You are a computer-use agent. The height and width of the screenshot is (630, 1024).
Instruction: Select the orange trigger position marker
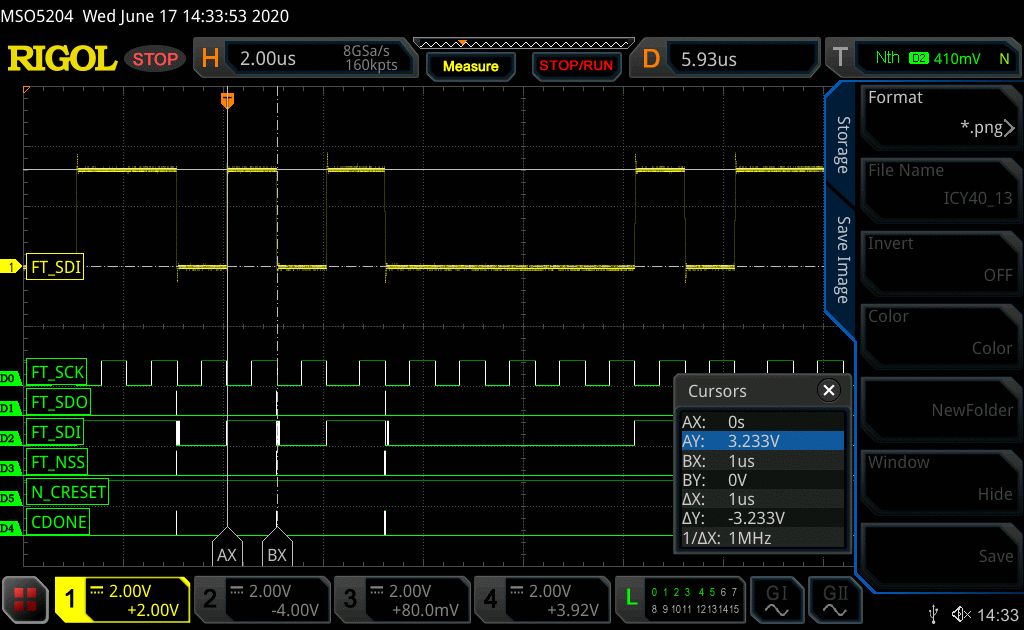click(x=227, y=99)
